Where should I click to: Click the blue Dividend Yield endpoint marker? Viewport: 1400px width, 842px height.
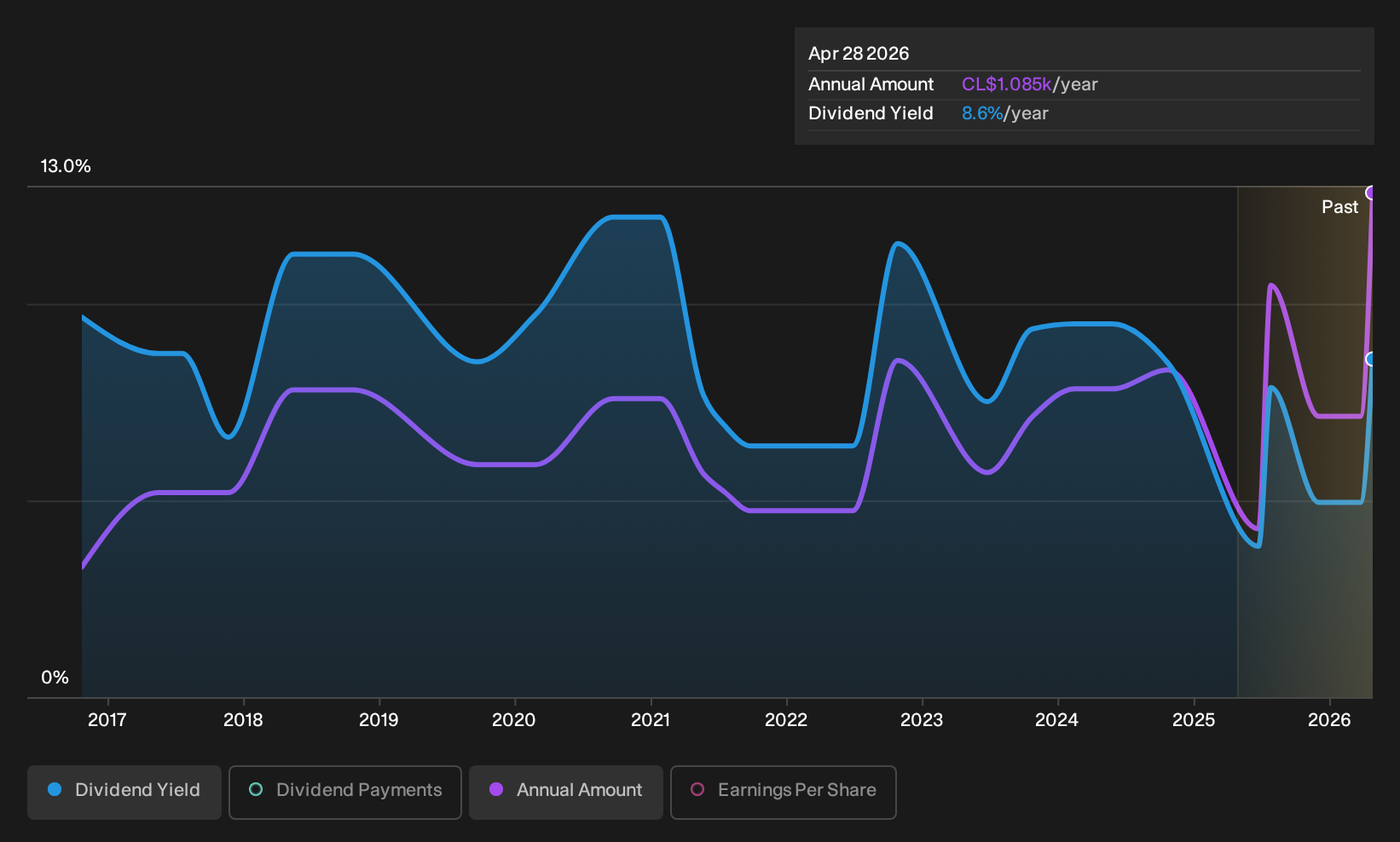(1371, 360)
